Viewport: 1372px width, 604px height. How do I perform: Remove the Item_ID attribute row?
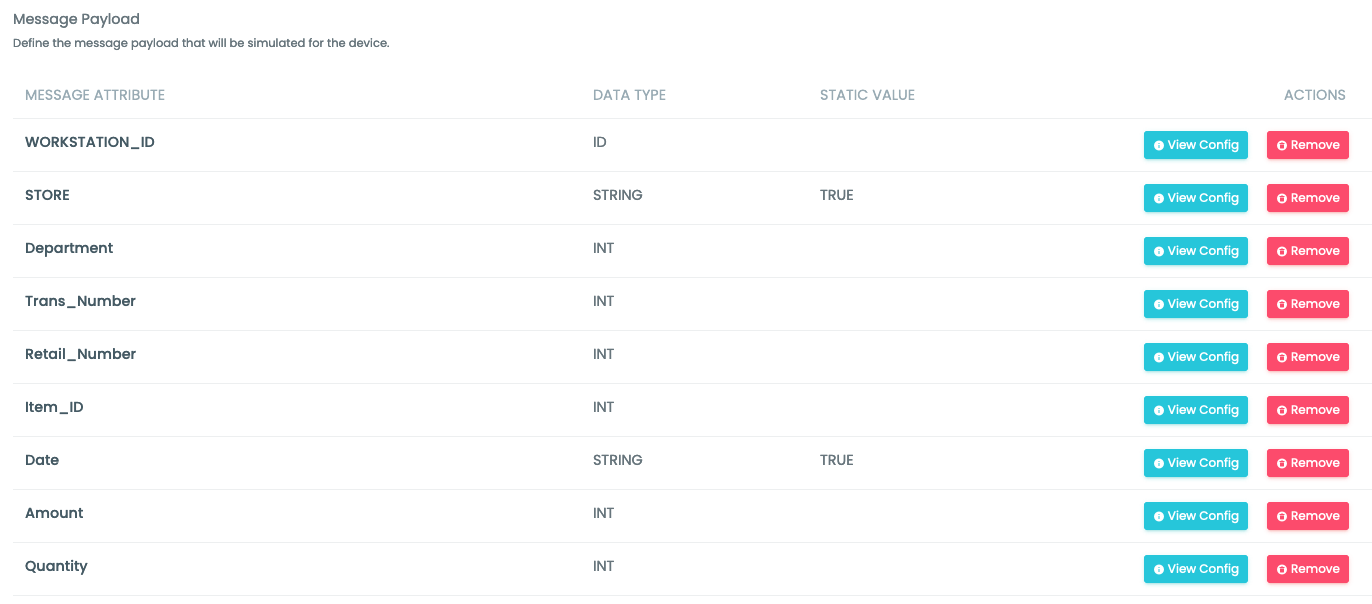(x=1308, y=410)
